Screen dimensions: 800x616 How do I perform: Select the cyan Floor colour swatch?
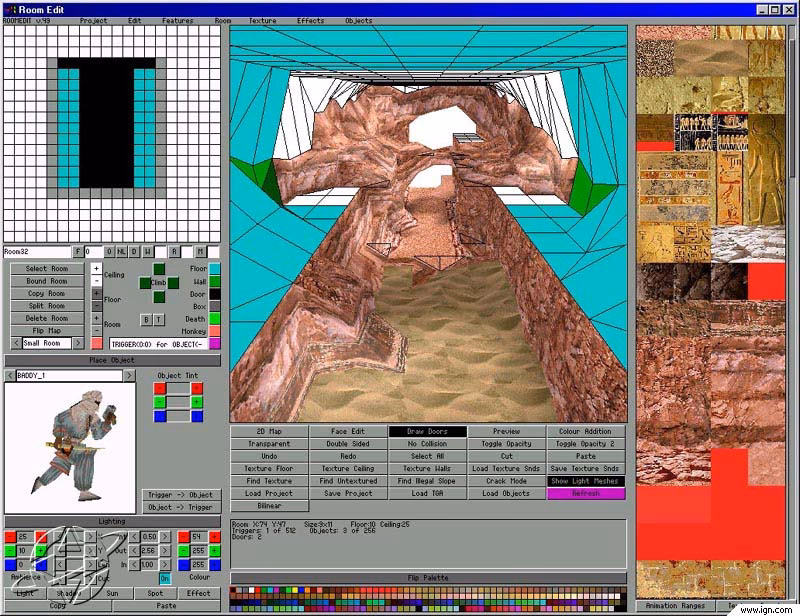click(215, 269)
